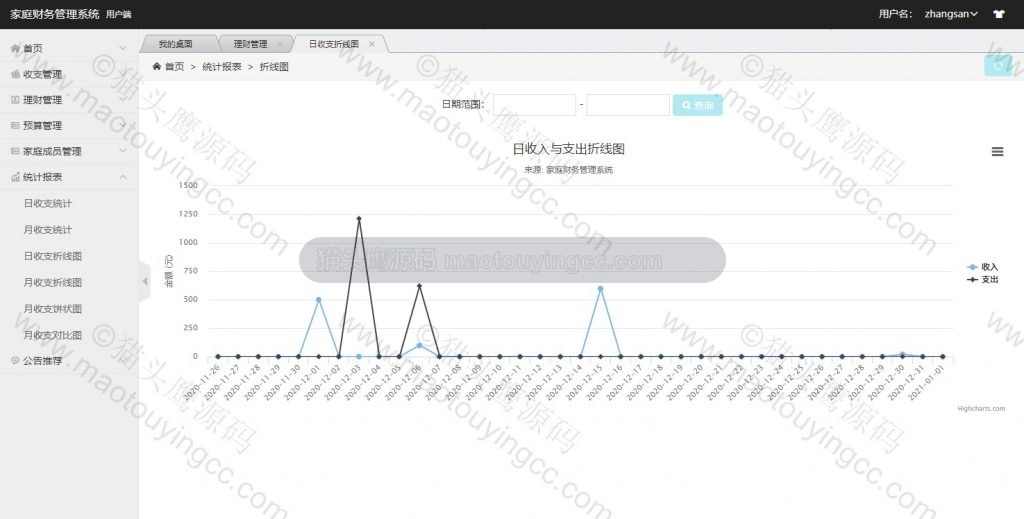The width and height of the screenshot is (1024, 519).
Task: Click the 收支管理 sidebar icon
Action: 16,74
